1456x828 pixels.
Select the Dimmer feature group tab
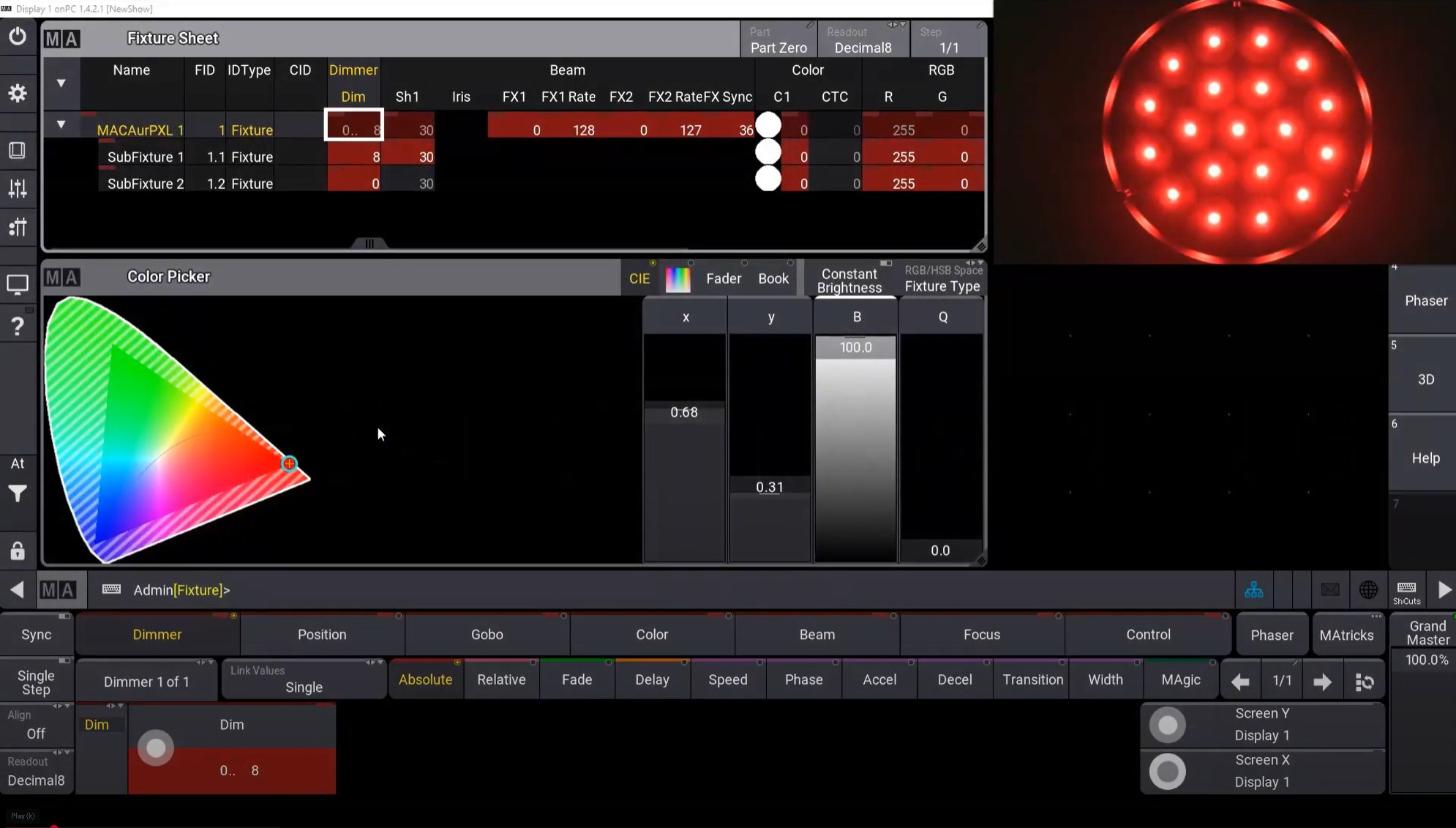pos(157,635)
